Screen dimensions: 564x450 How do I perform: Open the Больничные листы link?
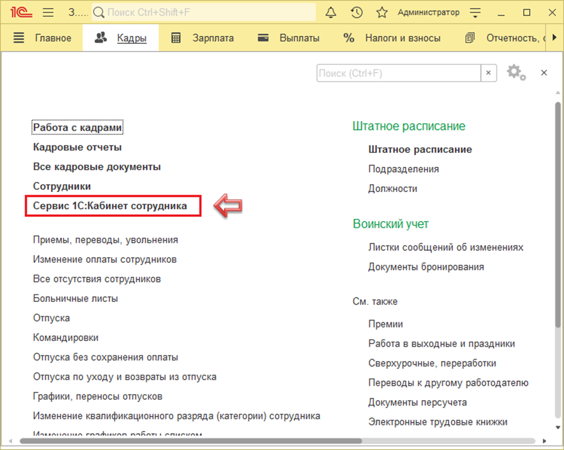pos(76,299)
